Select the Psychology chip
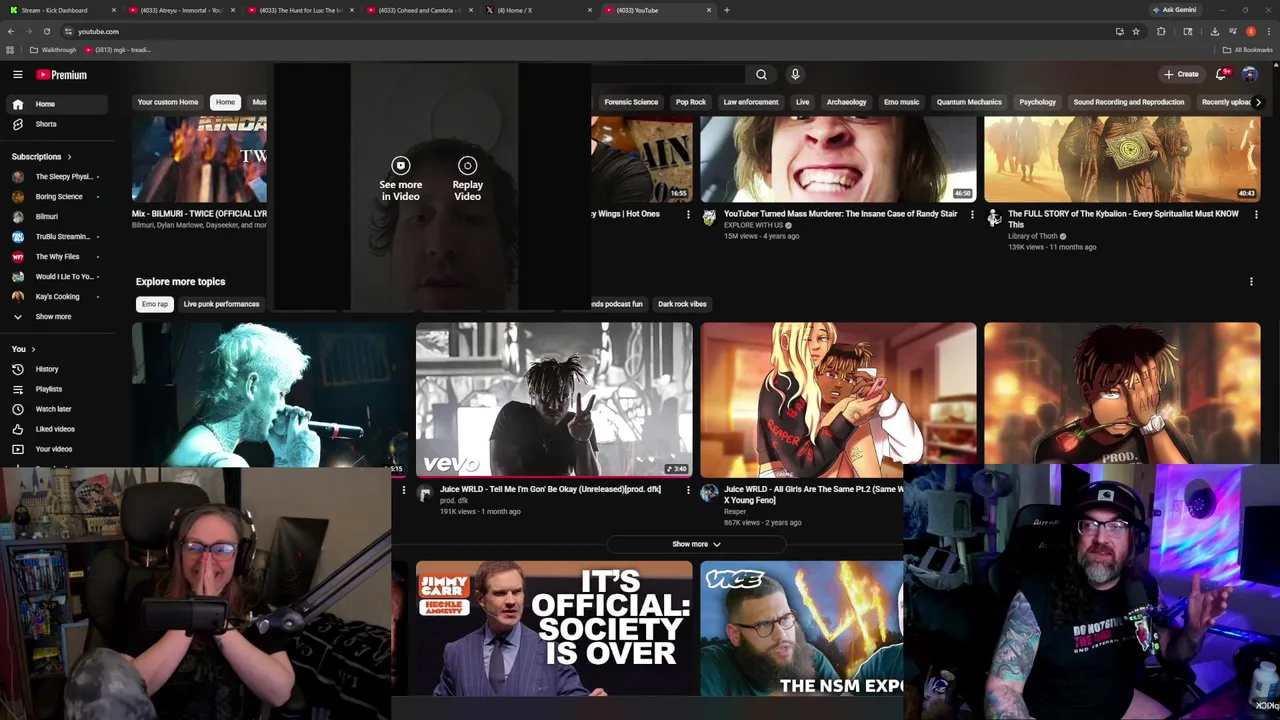 (1037, 102)
